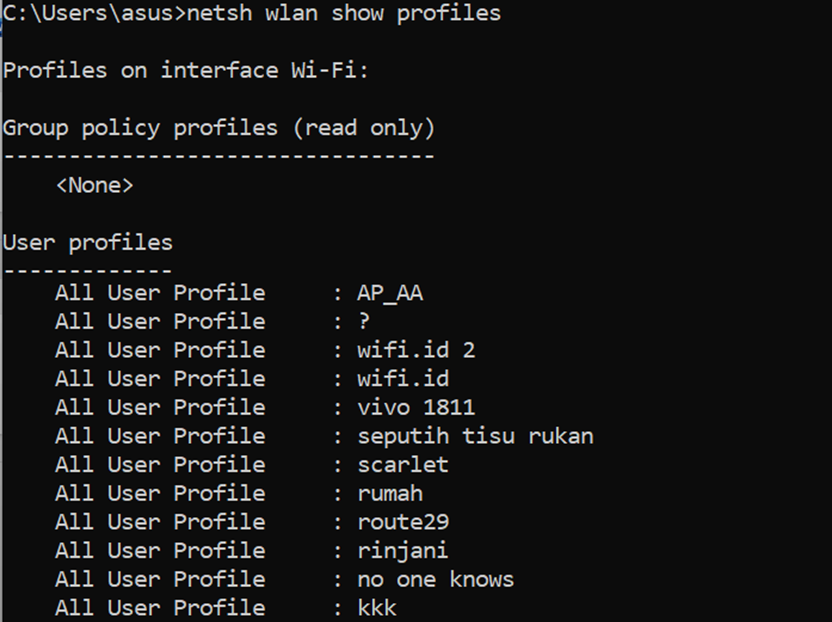
Task: Click the 'scarlet' profile name
Action: [403, 465]
